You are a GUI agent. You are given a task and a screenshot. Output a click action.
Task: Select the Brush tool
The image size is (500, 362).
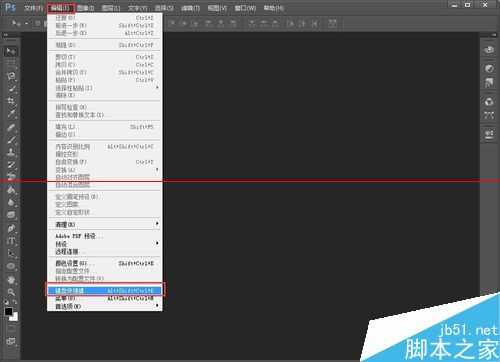point(11,140)
